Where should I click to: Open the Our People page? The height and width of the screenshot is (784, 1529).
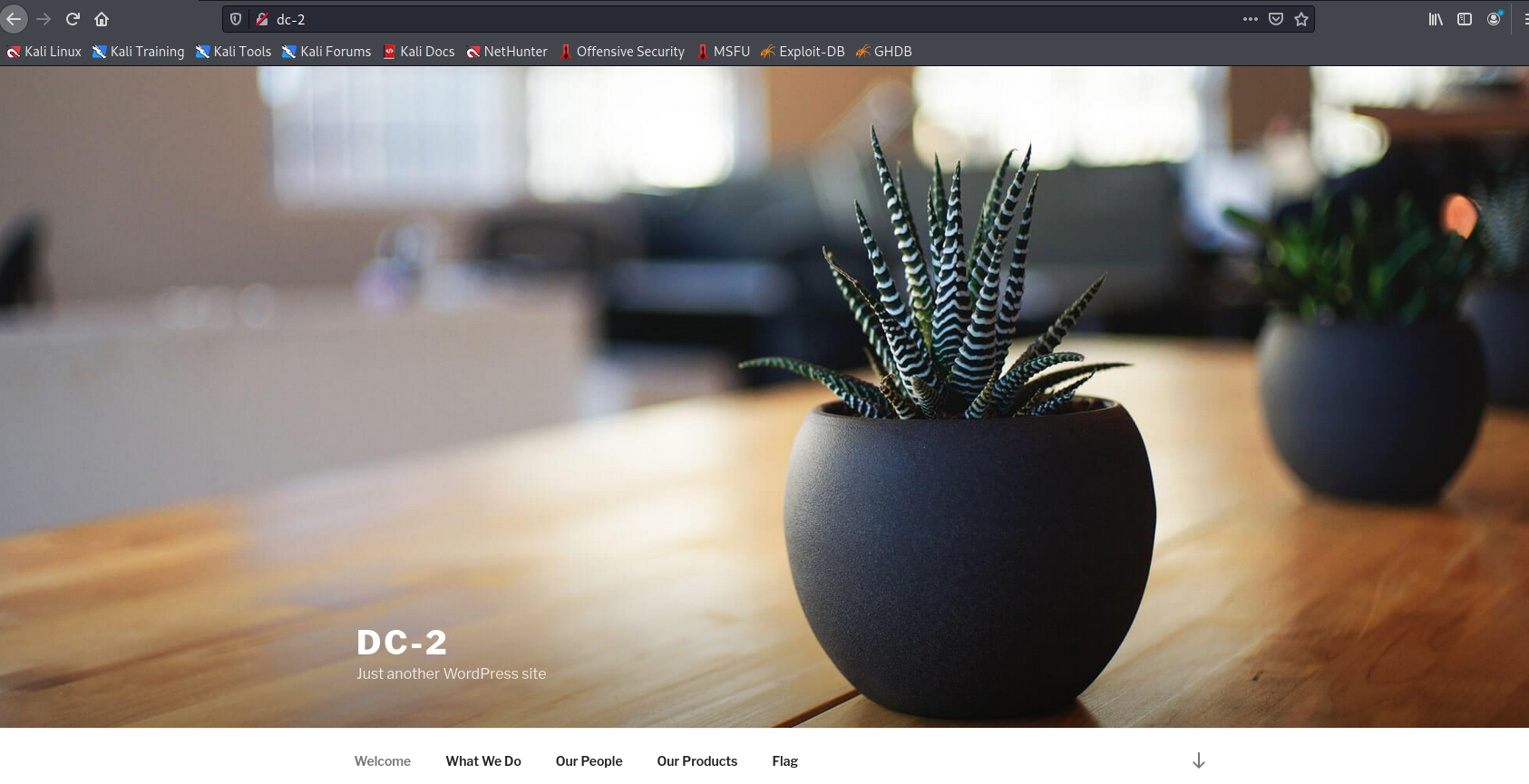point(589,761)
